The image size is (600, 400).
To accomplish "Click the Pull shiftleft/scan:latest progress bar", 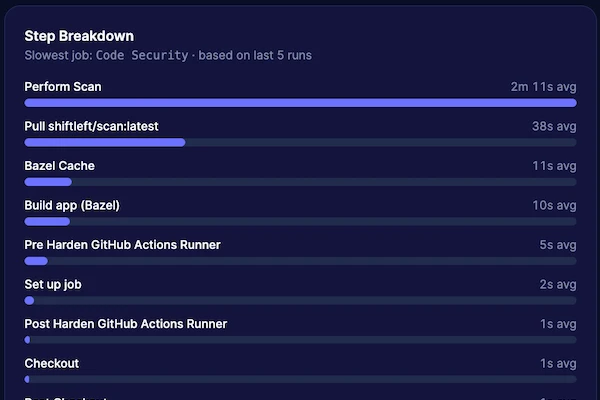I will coord(300,142).
